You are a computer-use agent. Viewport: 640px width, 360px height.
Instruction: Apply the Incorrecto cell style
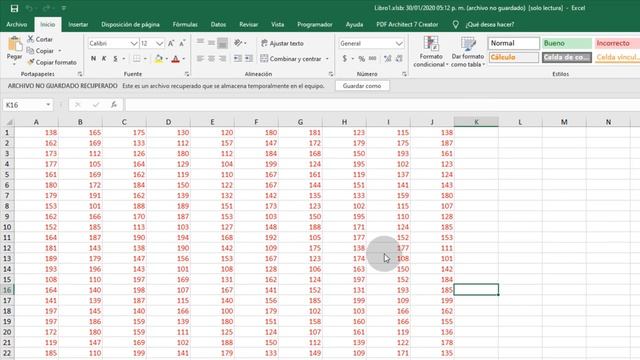(x=617, y=43)
